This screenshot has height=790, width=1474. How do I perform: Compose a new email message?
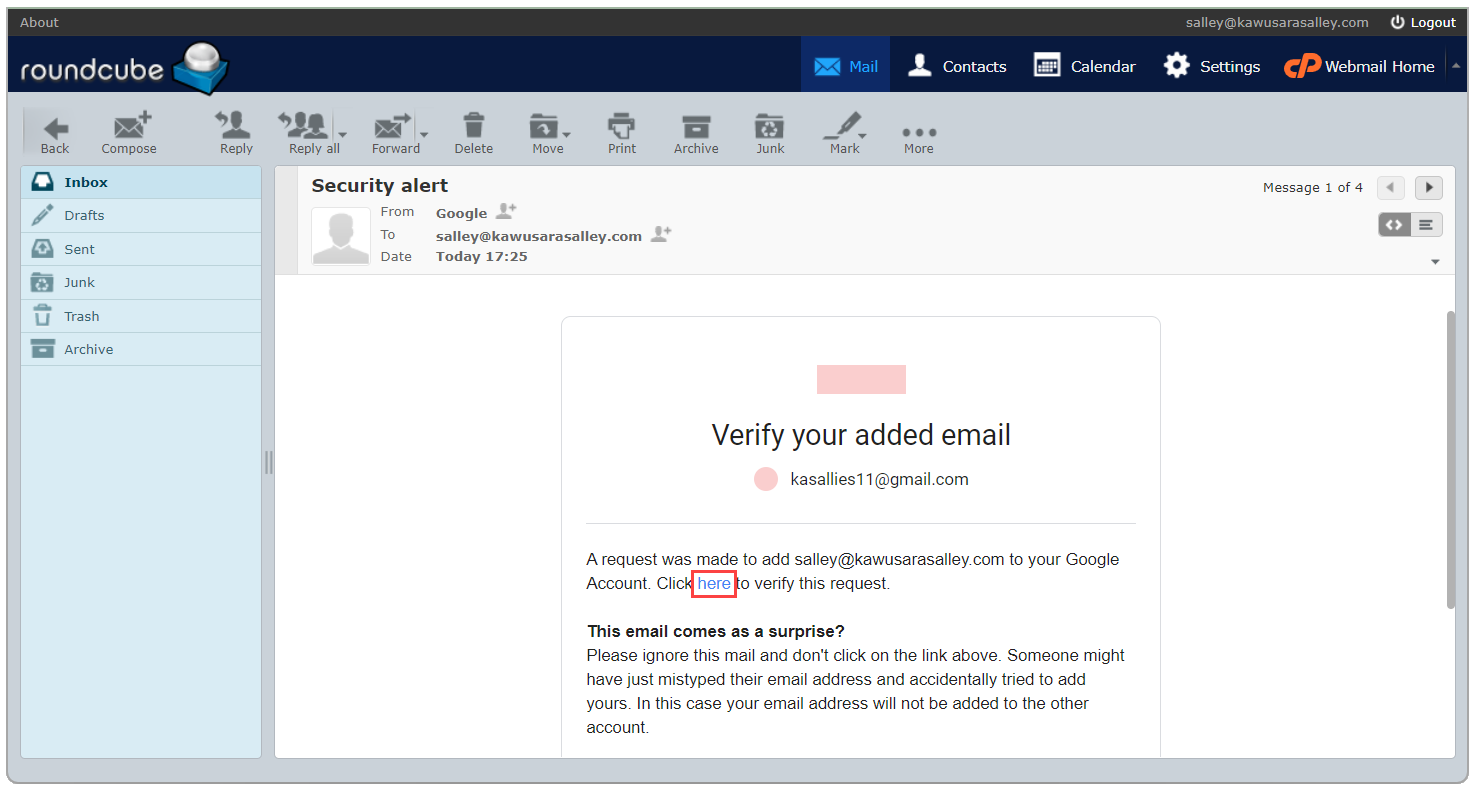tap(129, 134)
